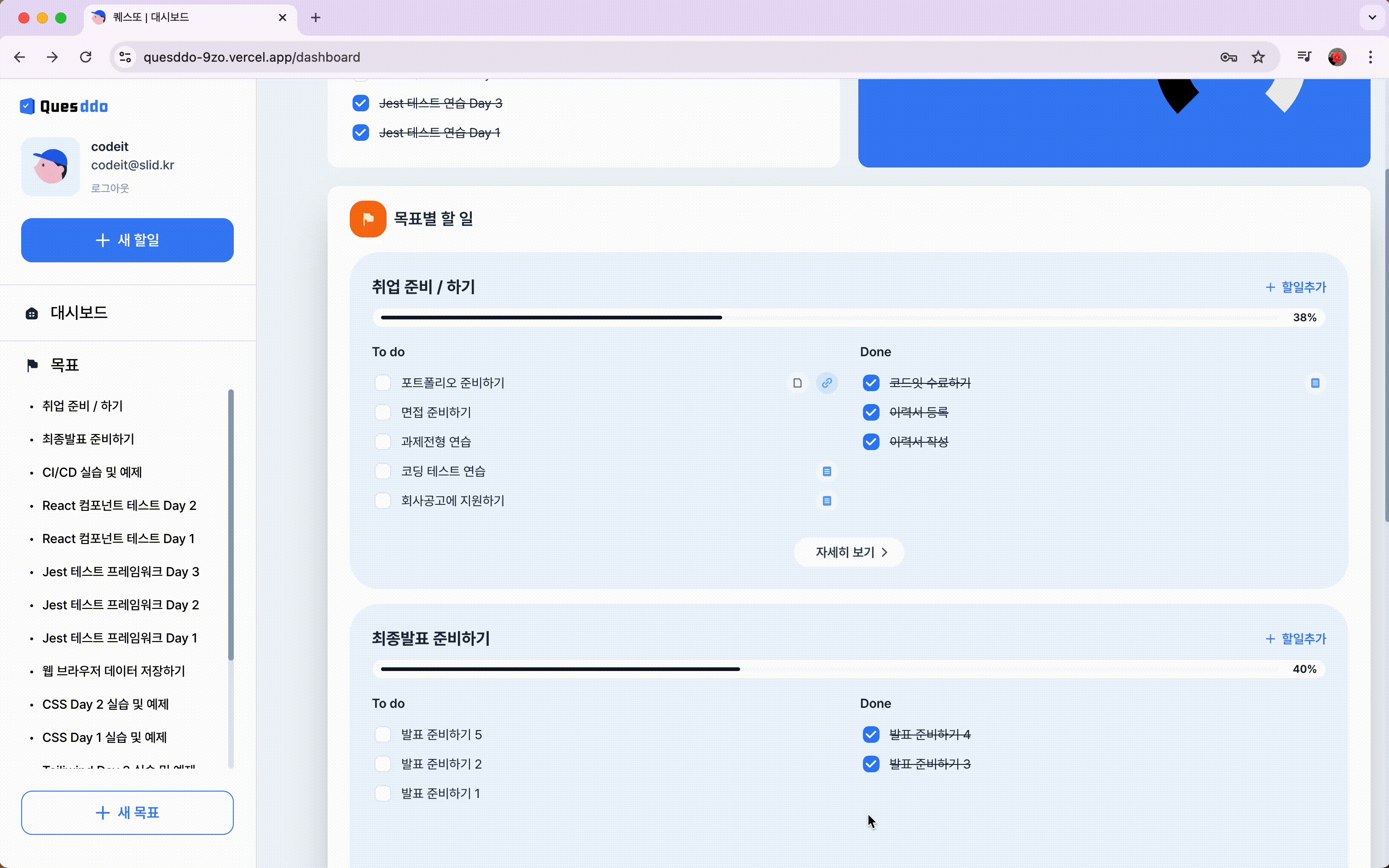
Task: Open the memo icon next to 코딩 테스트 연습
Action: click(x=827, y=471)
